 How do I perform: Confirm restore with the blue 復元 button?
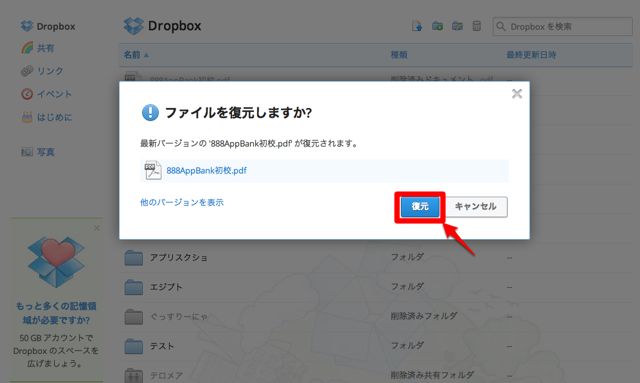420,207
